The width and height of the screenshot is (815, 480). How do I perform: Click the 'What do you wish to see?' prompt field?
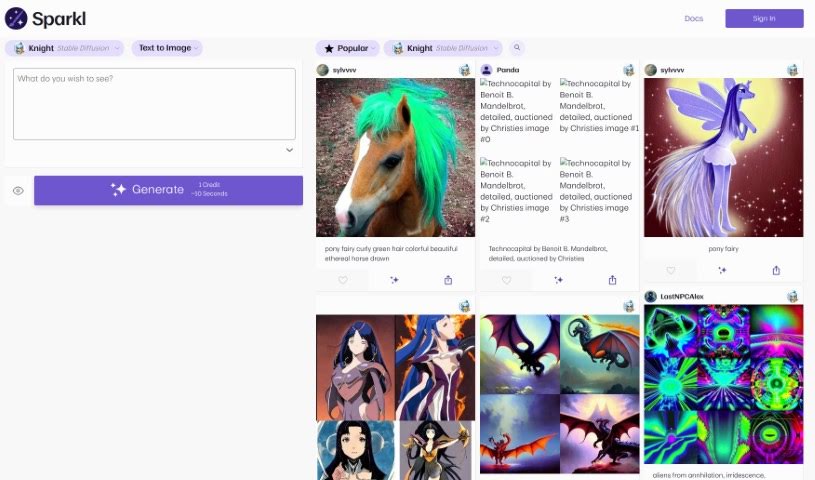coord(154,104)
